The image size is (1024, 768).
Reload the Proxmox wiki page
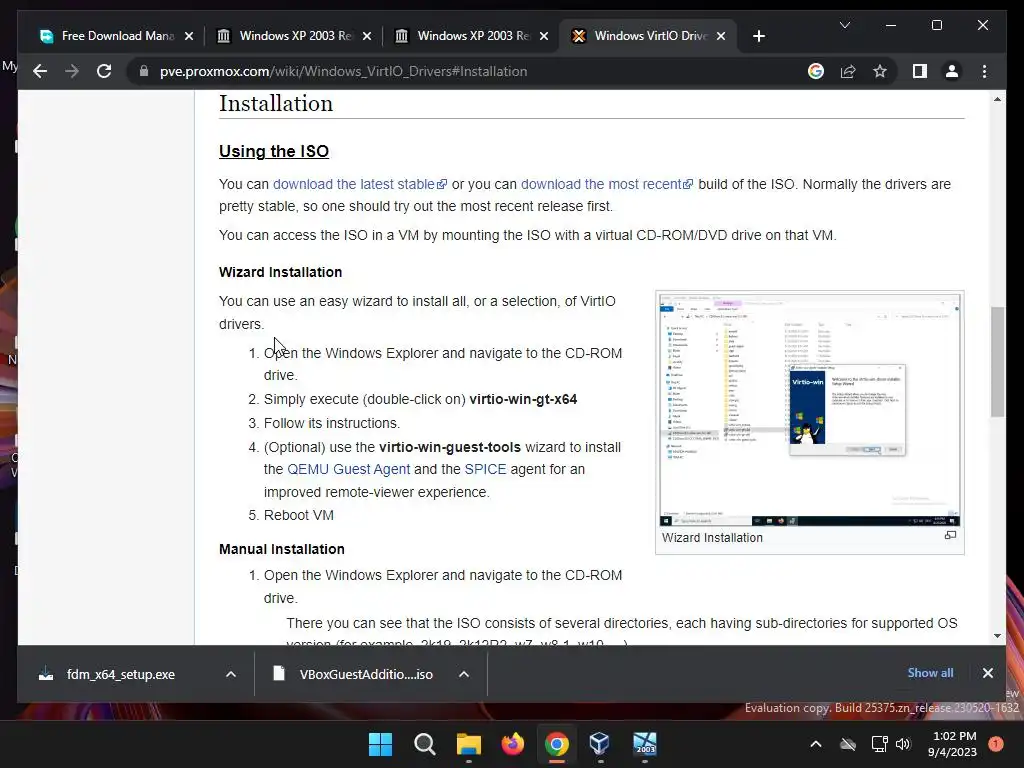[x=104, y=71]
